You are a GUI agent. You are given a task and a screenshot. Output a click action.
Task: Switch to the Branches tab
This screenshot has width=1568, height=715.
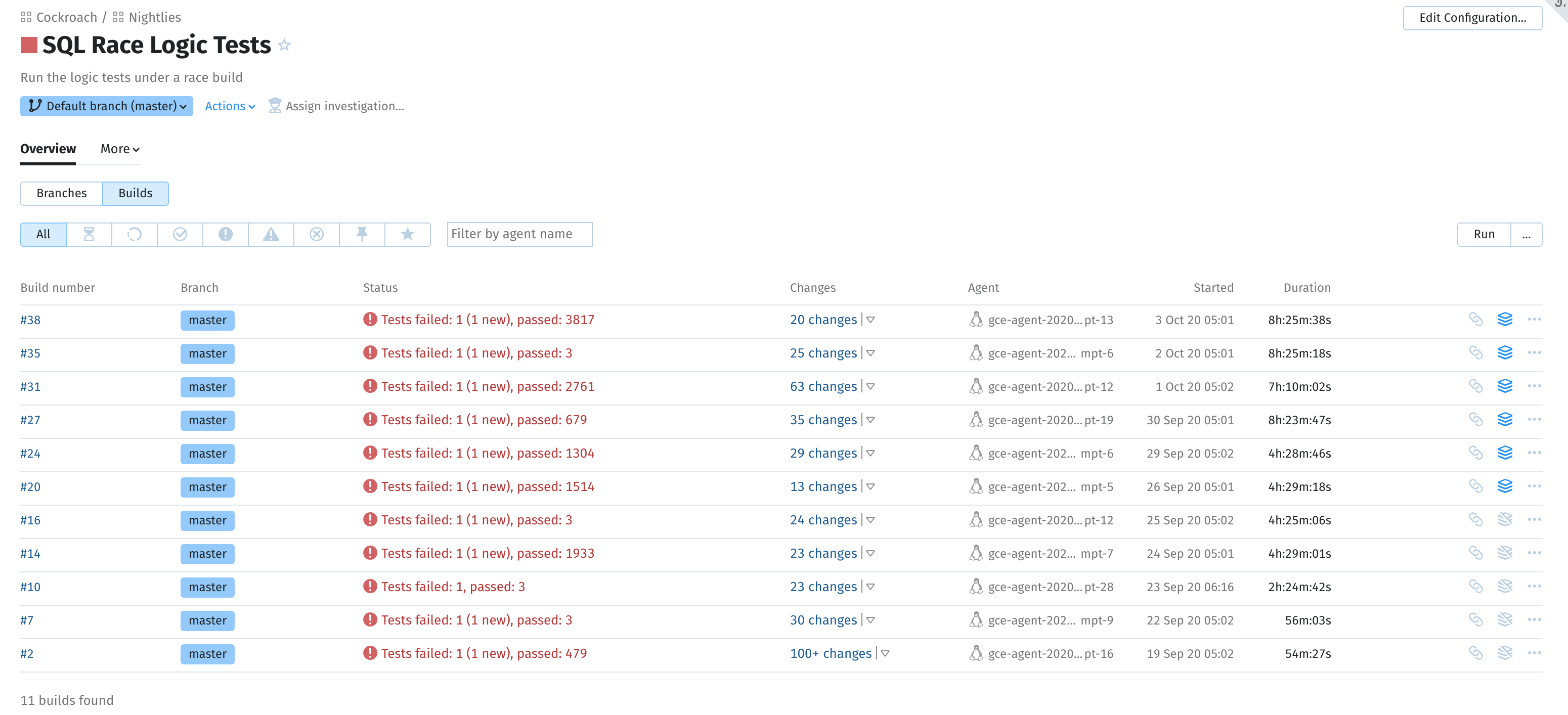61,193
